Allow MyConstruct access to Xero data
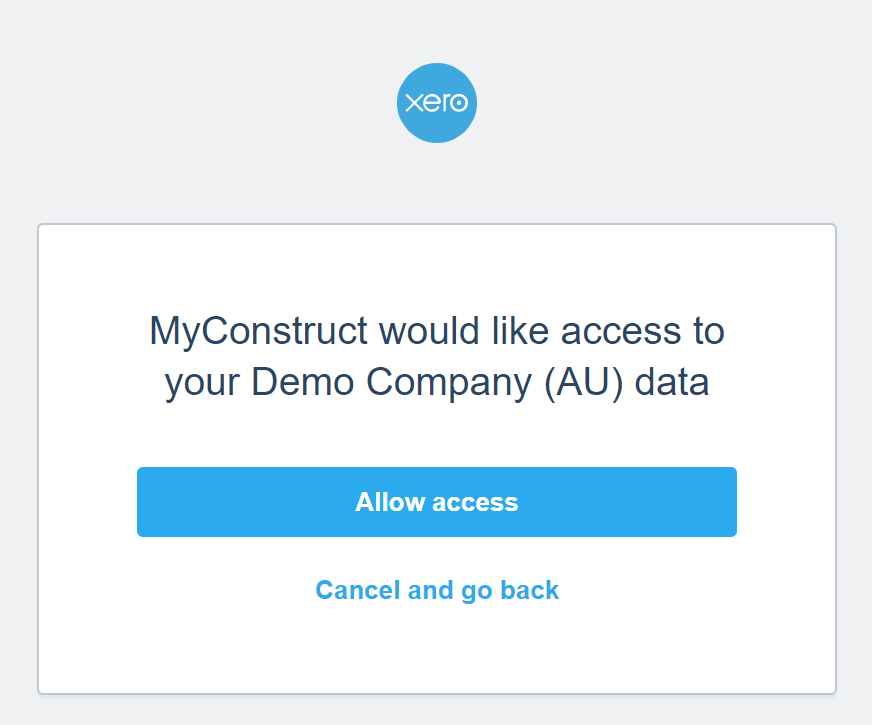 click(437, 502)
